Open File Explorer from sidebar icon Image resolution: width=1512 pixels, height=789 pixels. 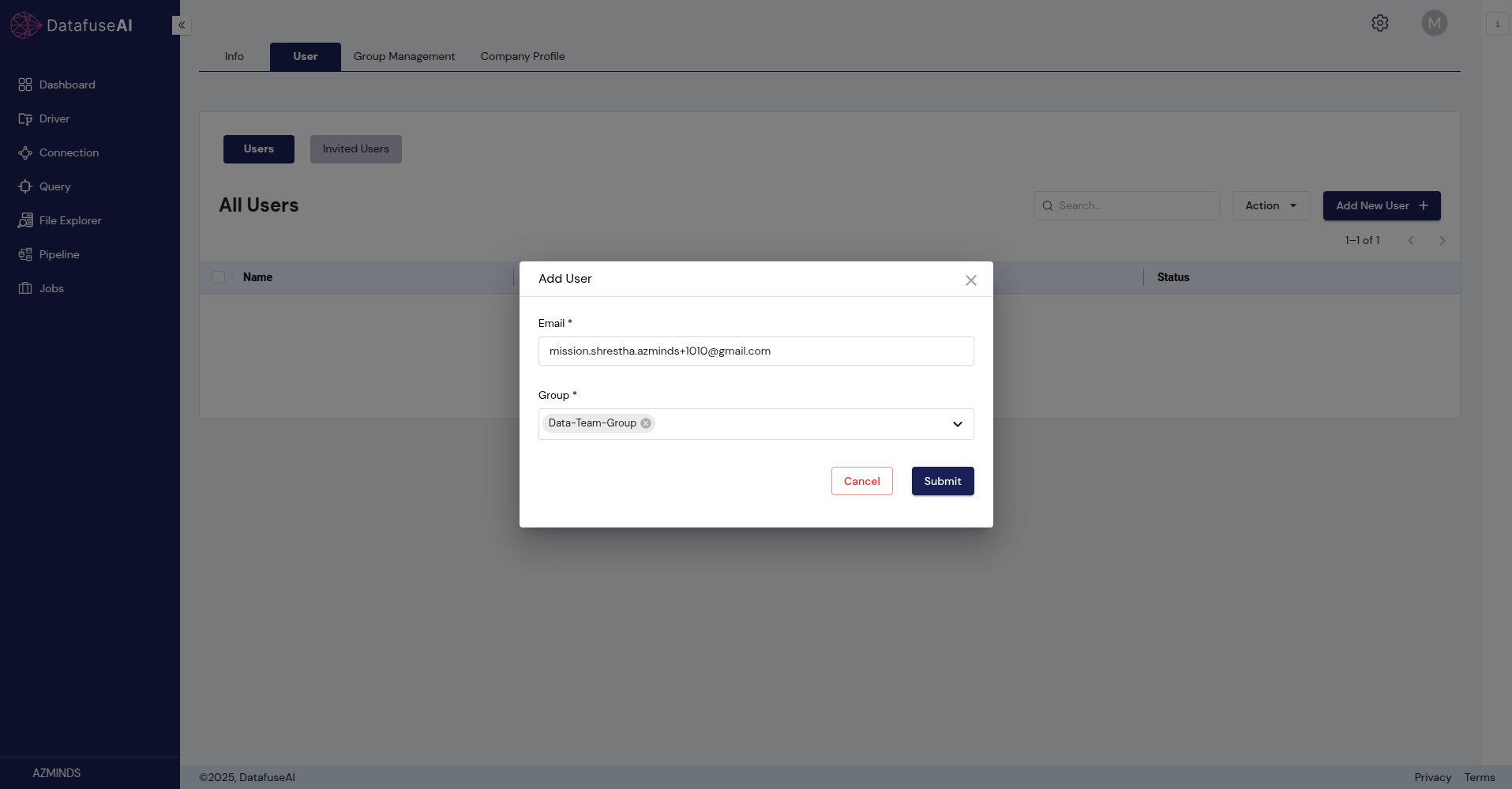[x=25, y=220]
